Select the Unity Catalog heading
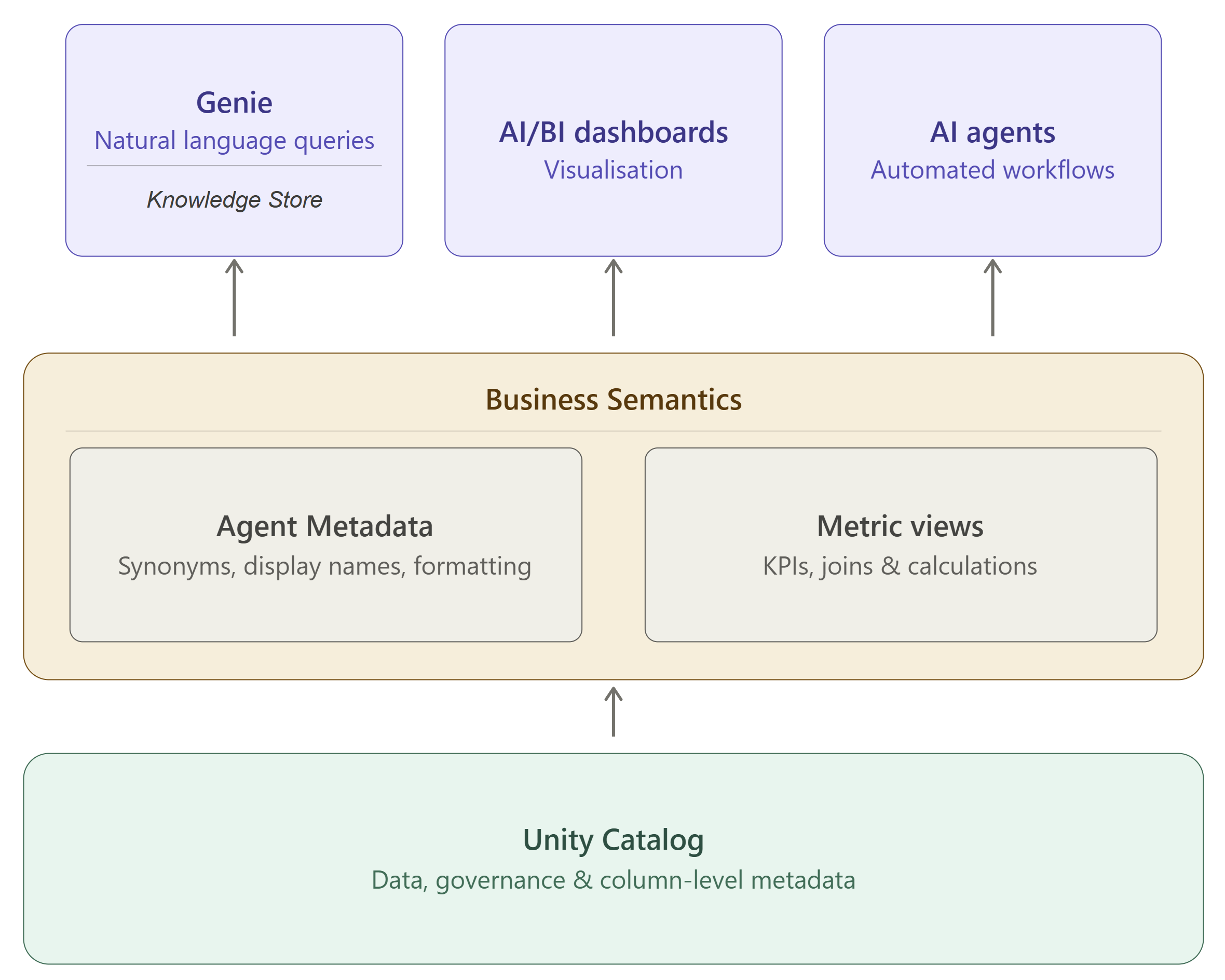Viewport: 1225px width, 980px height. [613, 840]
